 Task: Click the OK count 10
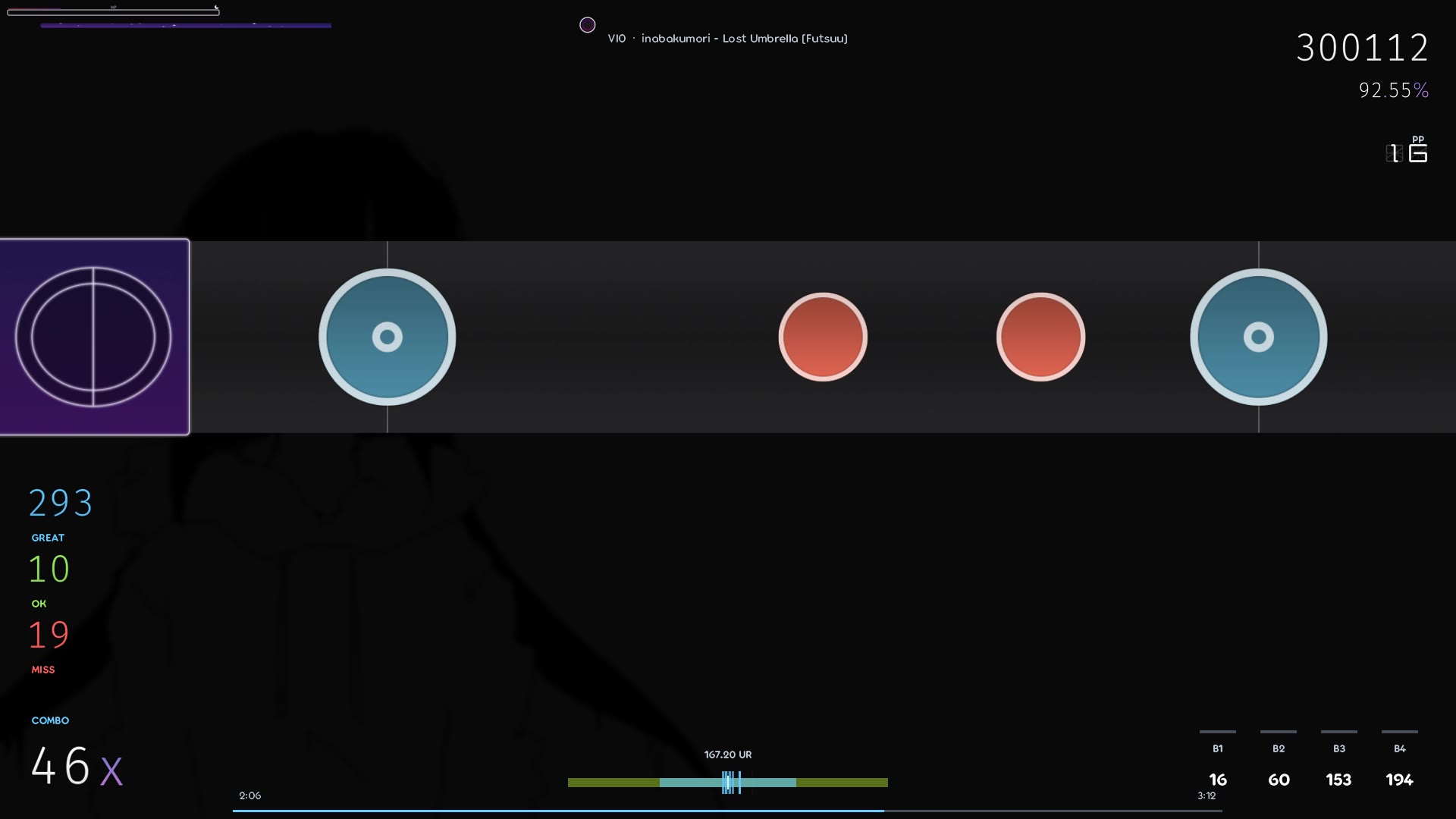coord(49,569)
